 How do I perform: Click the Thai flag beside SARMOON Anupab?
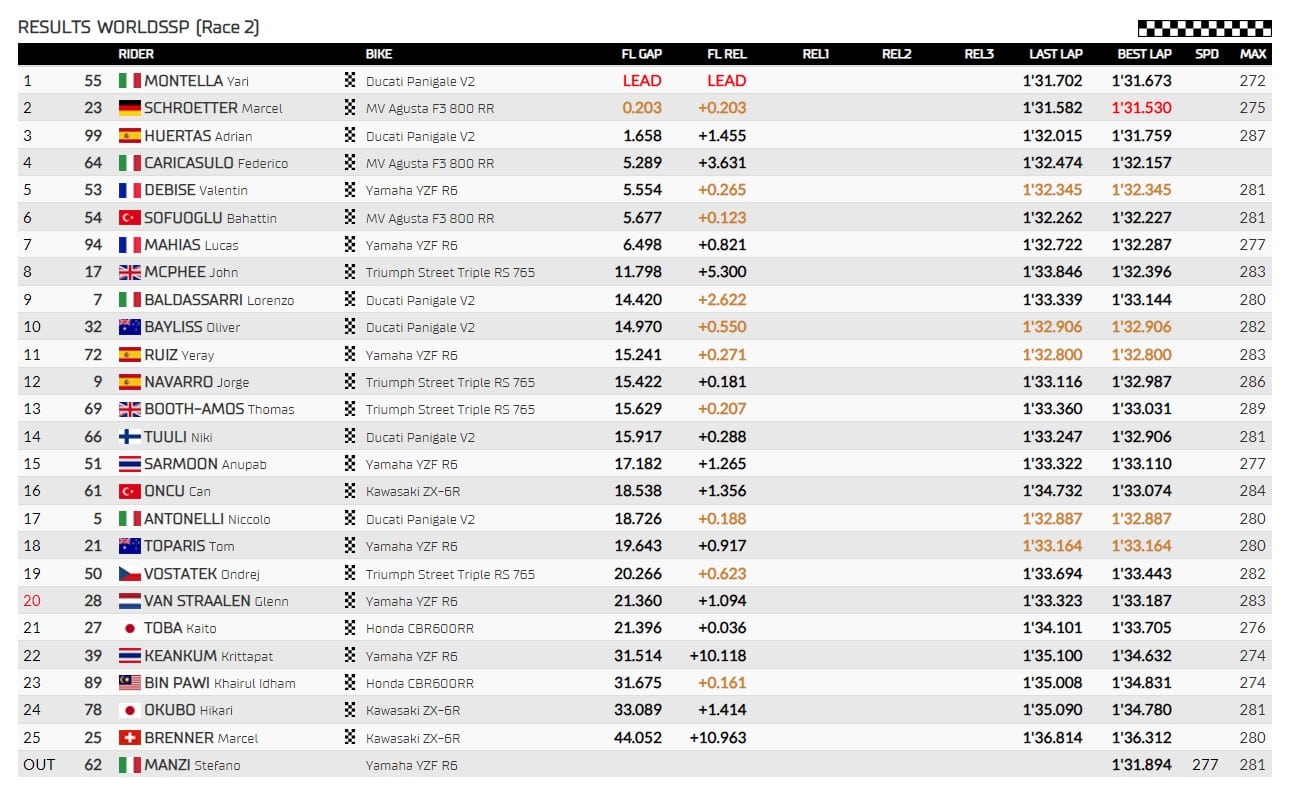[x=129, y=464]
